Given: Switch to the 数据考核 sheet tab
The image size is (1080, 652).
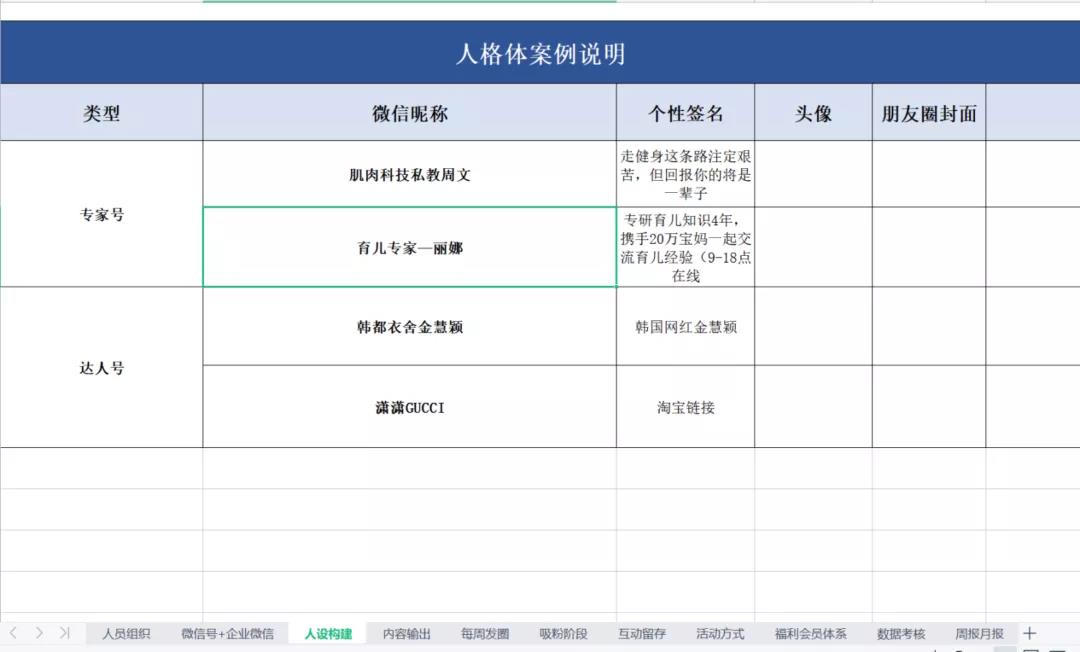Looking at the screenshot, I should (x=901, y=634).
